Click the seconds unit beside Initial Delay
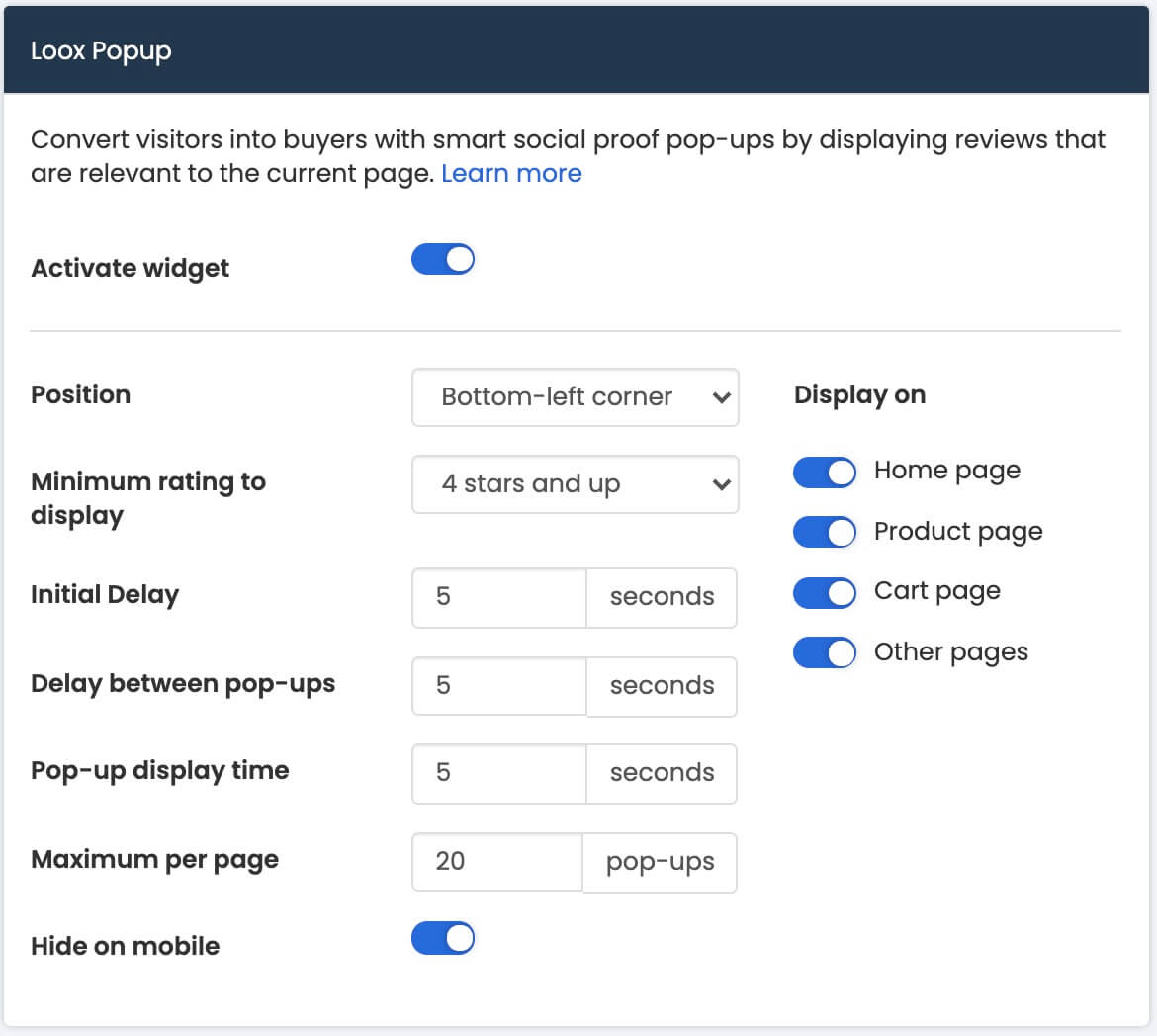Image resolution: width=1157 pixels, height=1036 pixels. tap(662, 597)
